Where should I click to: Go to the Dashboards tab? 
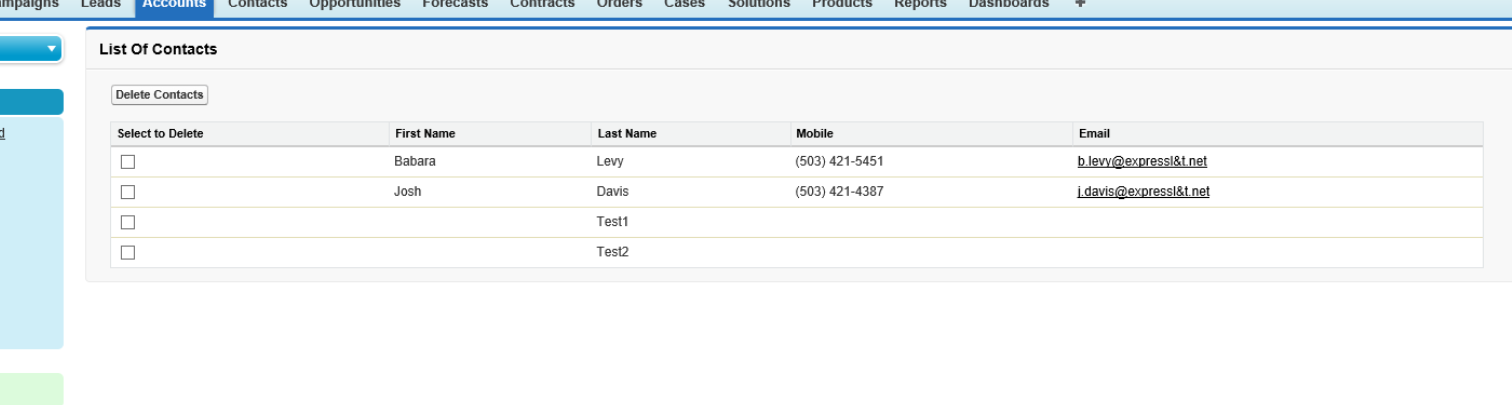(x=1009, y=5)
